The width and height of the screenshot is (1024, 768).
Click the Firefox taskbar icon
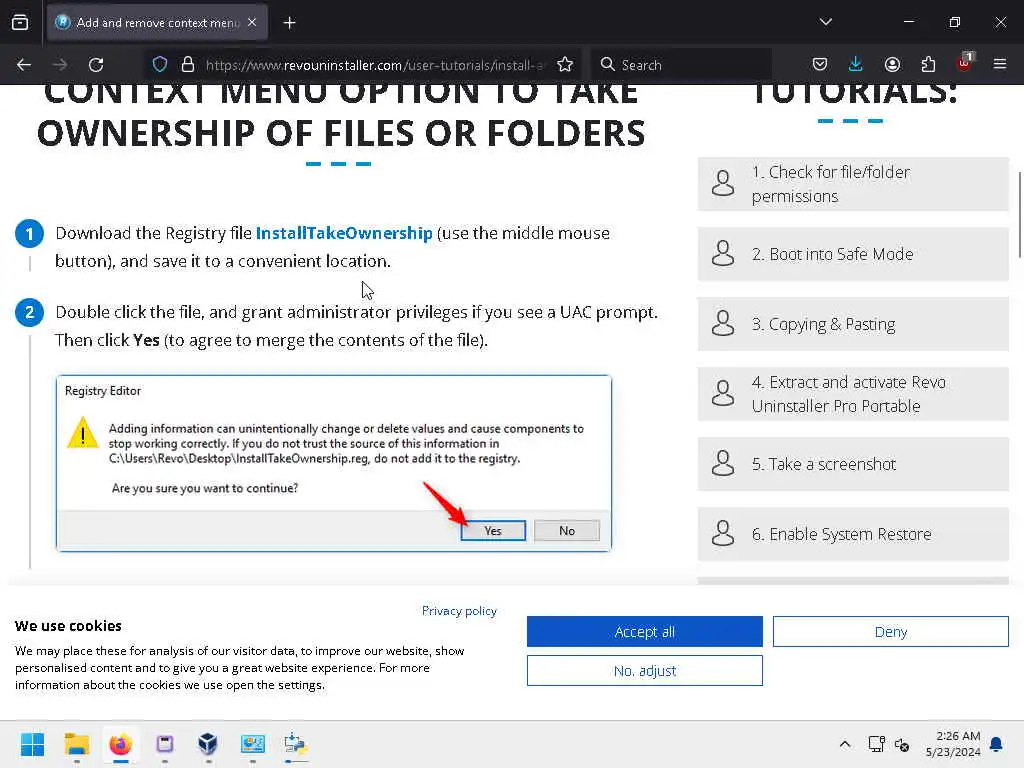(121, 744)
